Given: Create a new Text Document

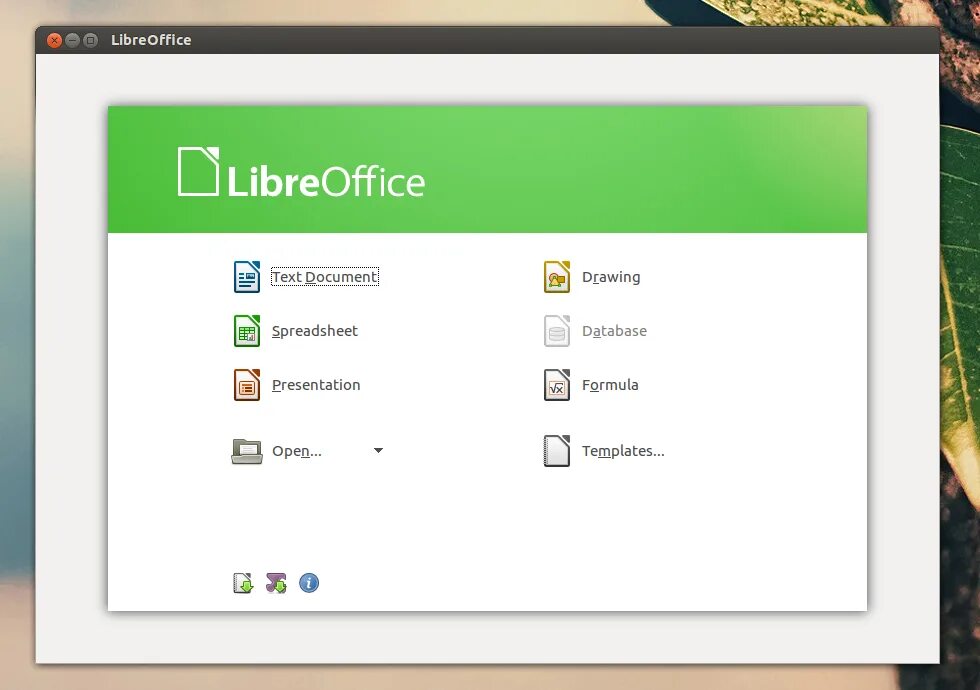Looking at the screenshot, I should coord(325,277).
